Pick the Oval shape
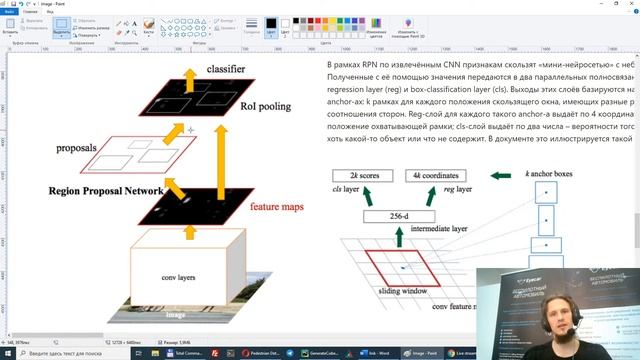 [x=177, y=21]
